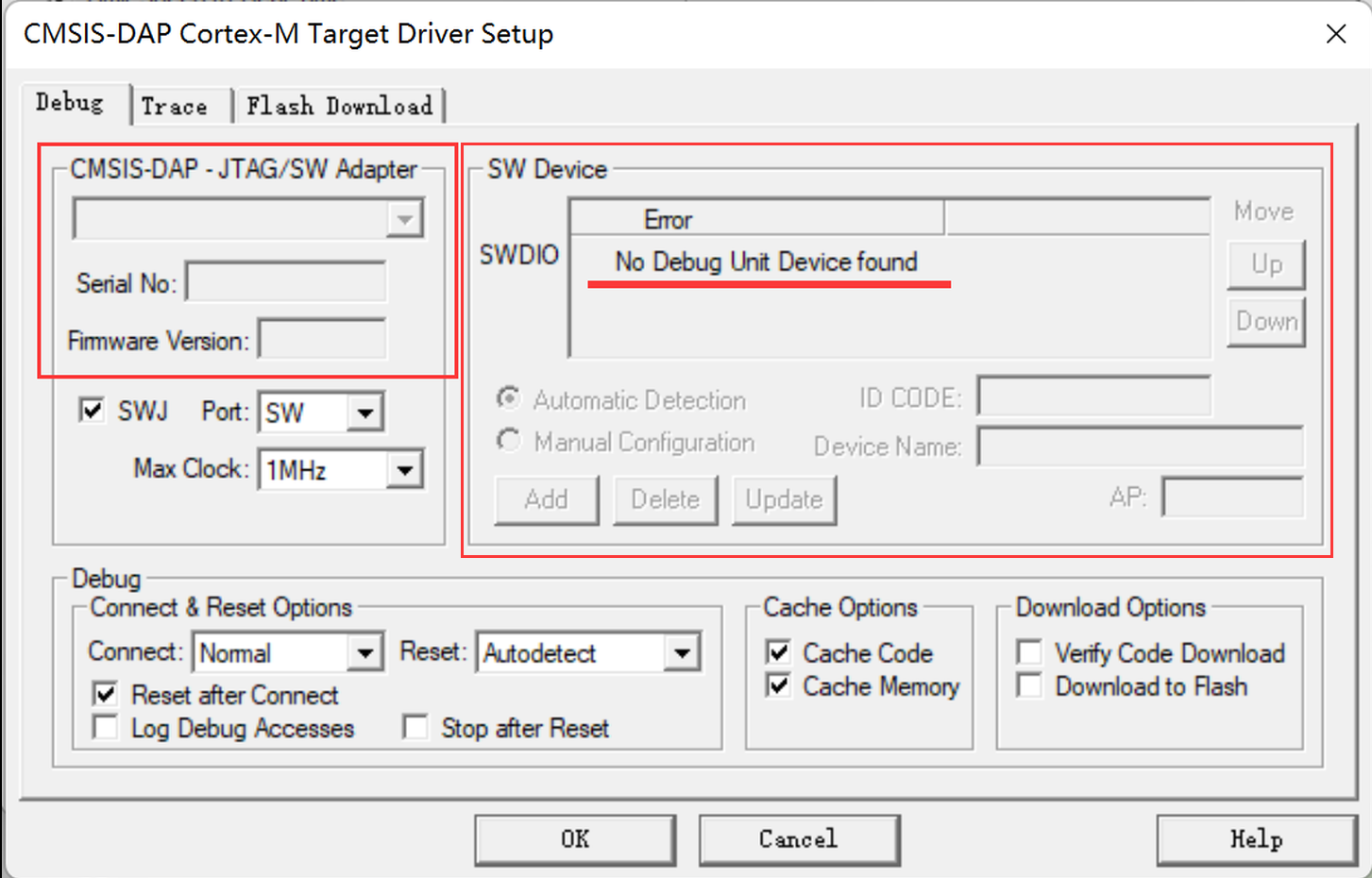Expand the Reset Autodetect dropdown
Viewport: 1372px width, 878px height.
point(681,653)
